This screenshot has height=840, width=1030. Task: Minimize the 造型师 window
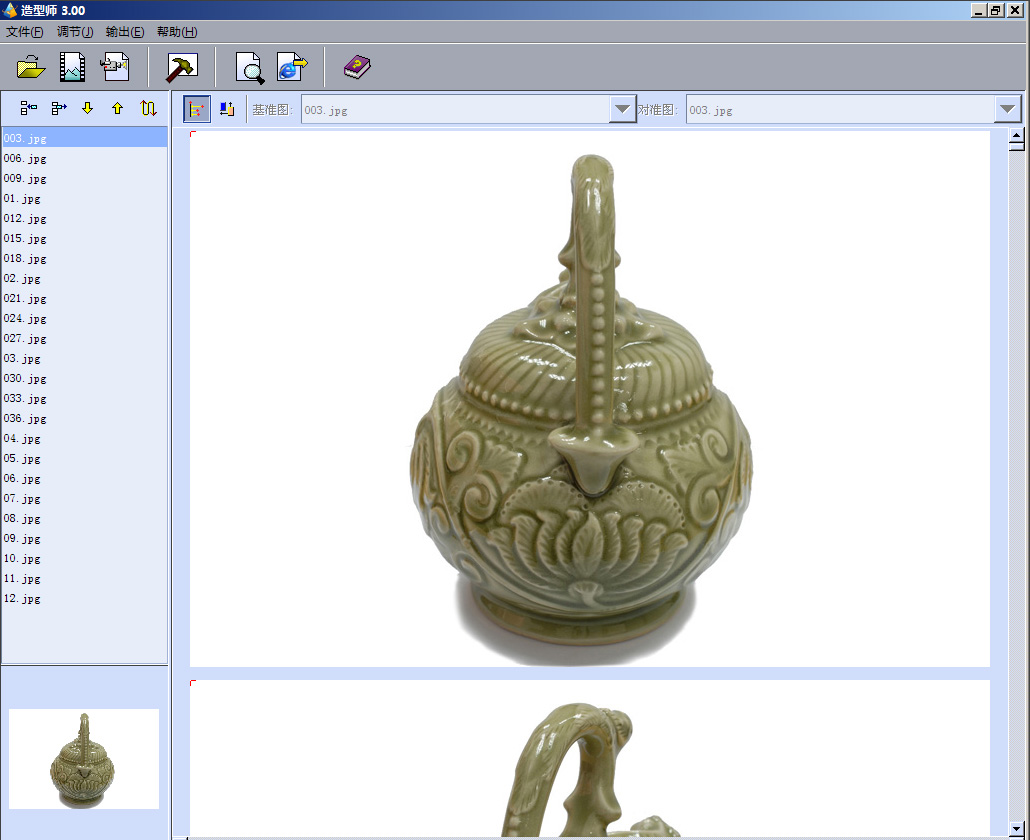pos(979,10)
